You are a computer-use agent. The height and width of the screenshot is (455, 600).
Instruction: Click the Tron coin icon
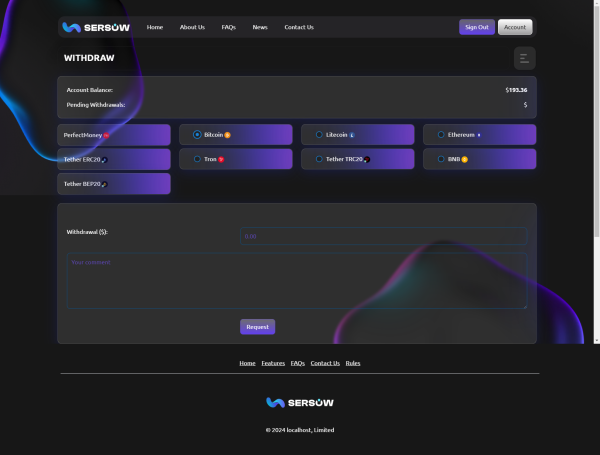[221, 160]
